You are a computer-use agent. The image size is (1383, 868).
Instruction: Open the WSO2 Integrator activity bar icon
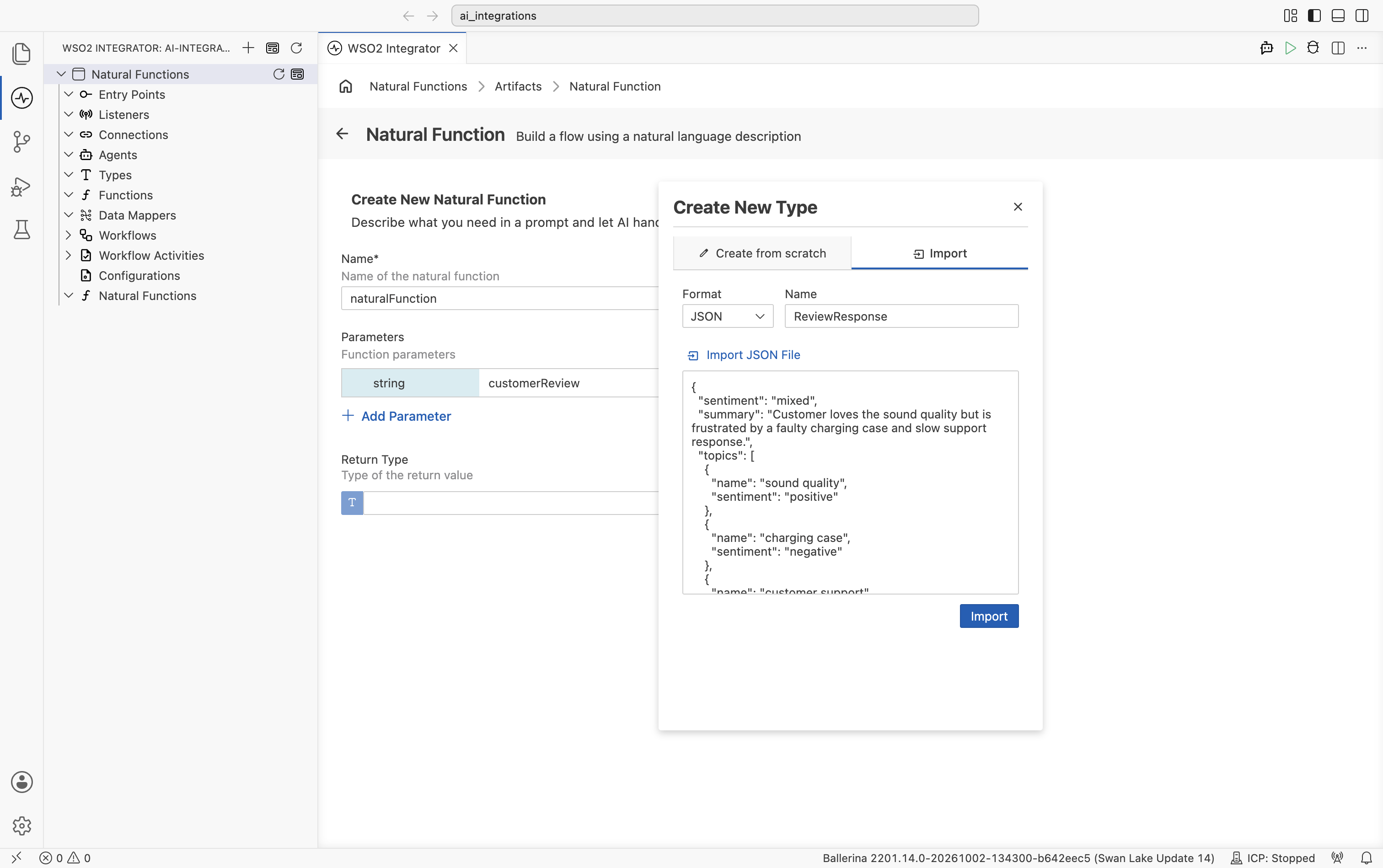[x=22, y=97]
